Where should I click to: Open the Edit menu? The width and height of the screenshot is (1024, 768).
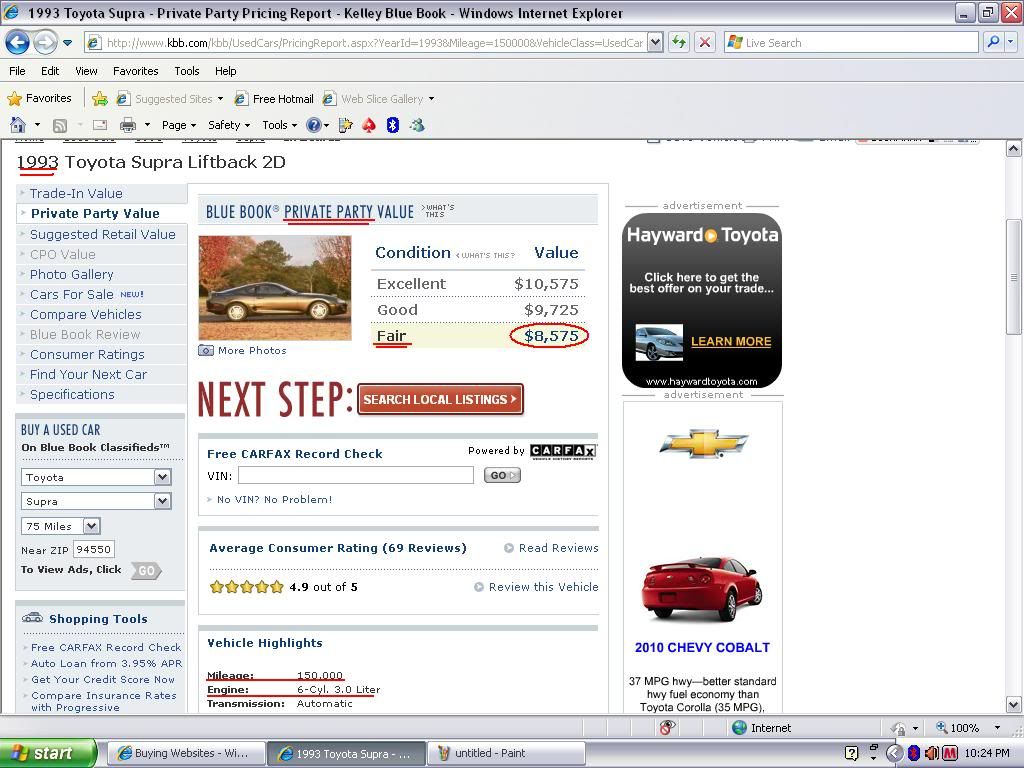pos(50,71)
